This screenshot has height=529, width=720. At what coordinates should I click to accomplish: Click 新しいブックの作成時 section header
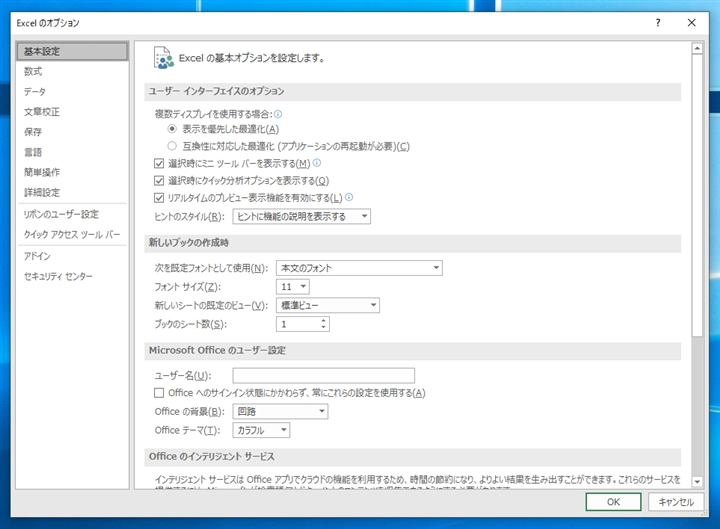click(412, 243)
